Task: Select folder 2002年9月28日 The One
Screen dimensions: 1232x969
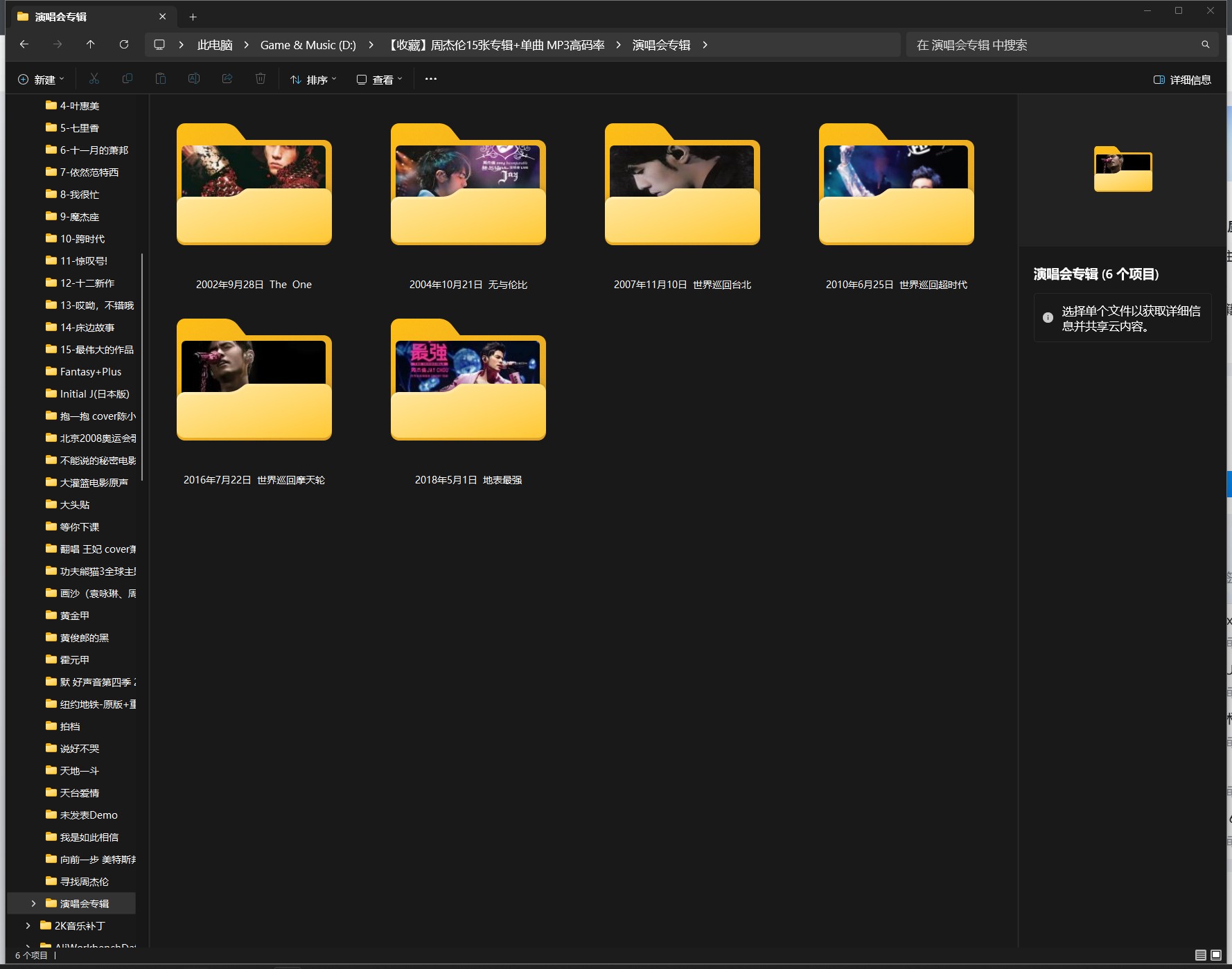Action: [x=254, y=206]
